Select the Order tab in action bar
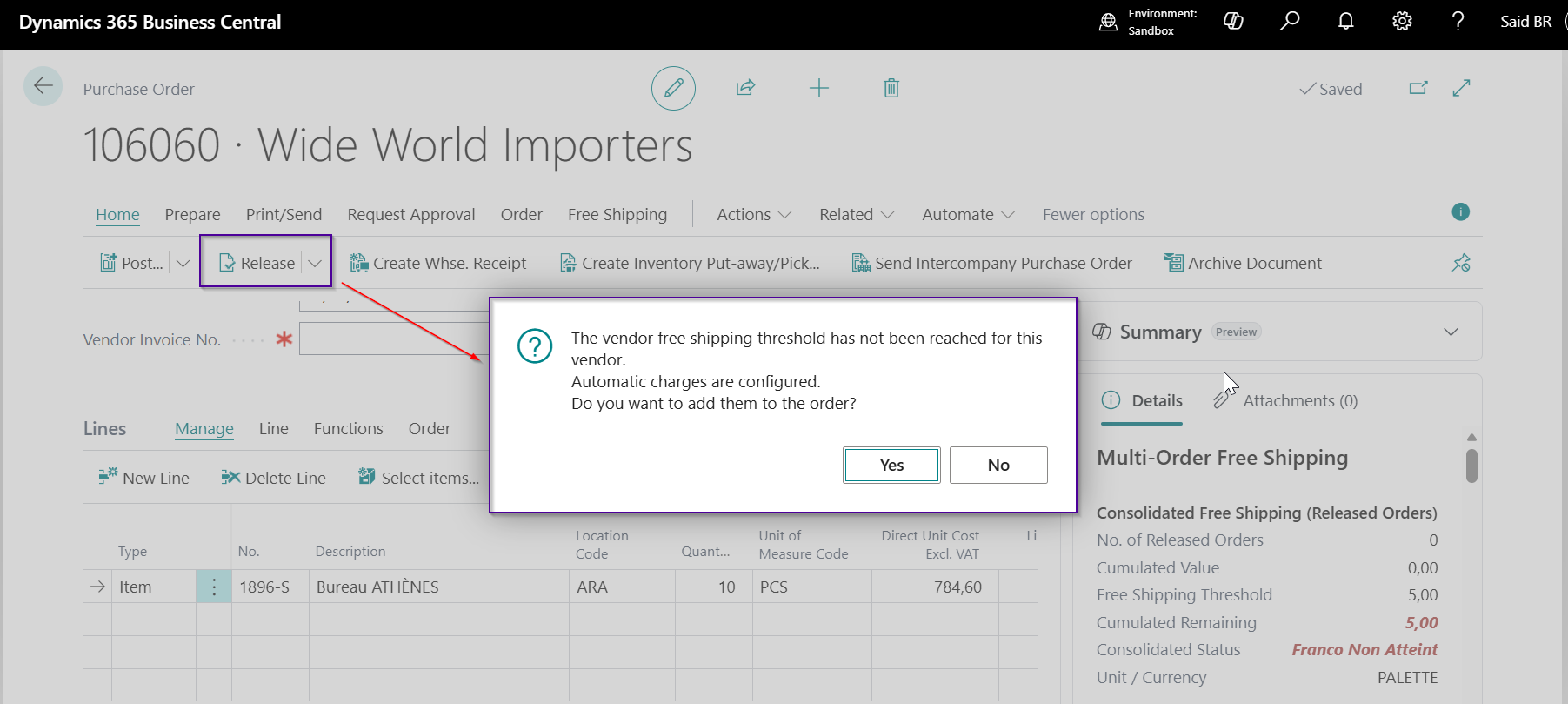Image resolution: width=1568 pixels, height=704 pixels. (x=521, y=214)
